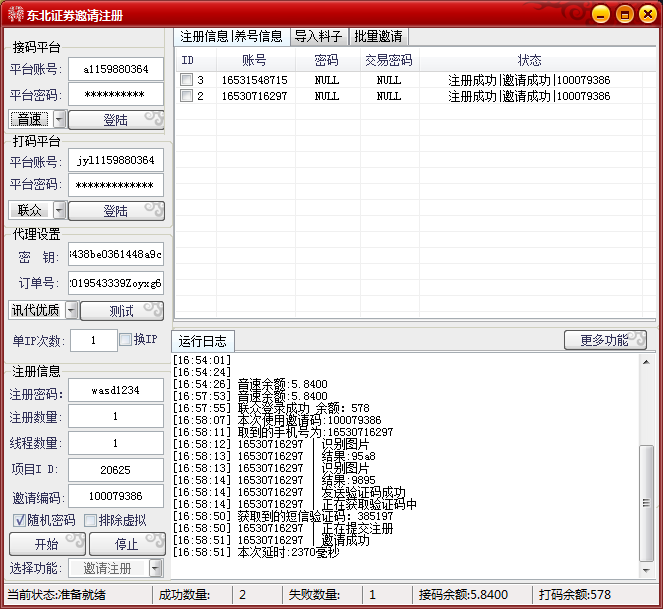Open the 批量邀请 tab
663x609 pixels.
click(378, 36)
